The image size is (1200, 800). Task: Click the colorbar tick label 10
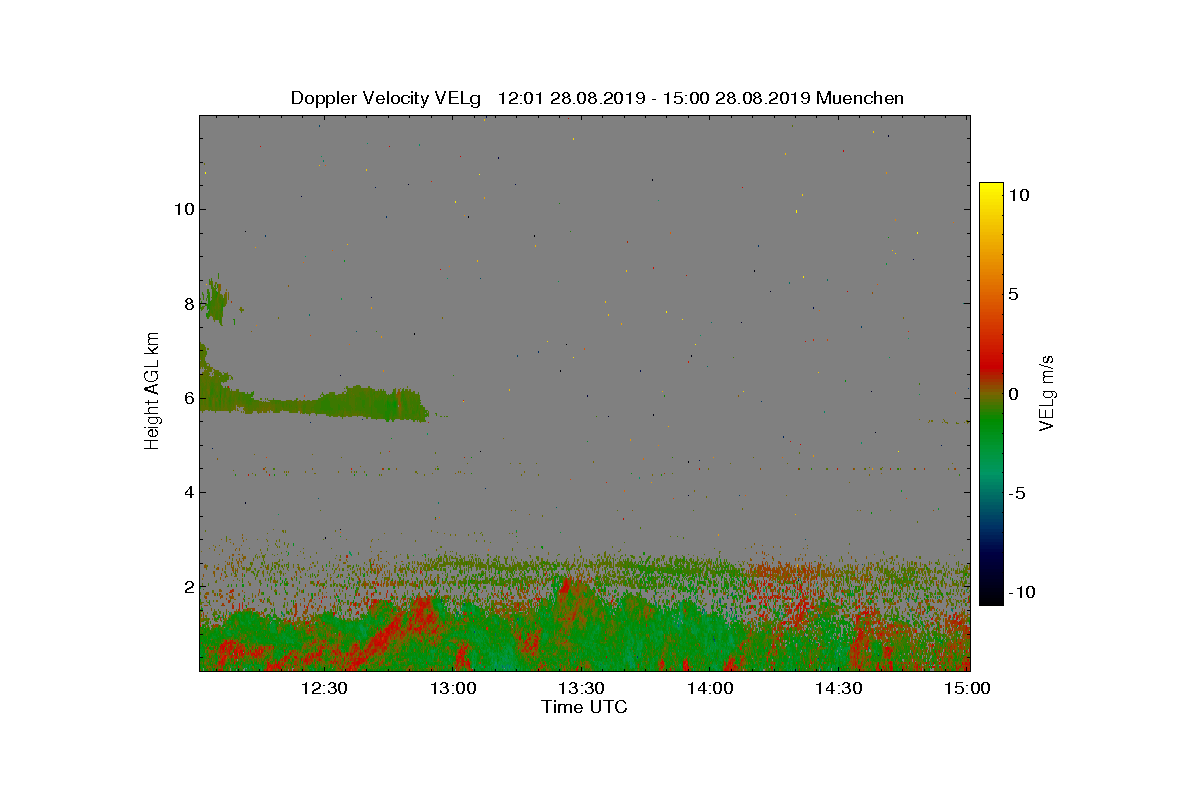click(x=1018, y=196)
